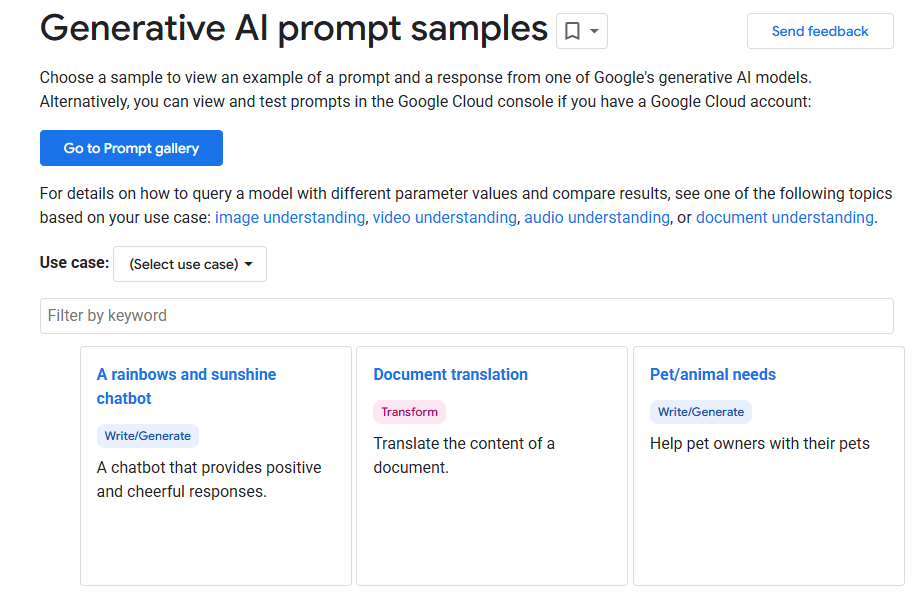Open the Document translation sample
This screenshot has height=597, width=919.
coord(450,374)
